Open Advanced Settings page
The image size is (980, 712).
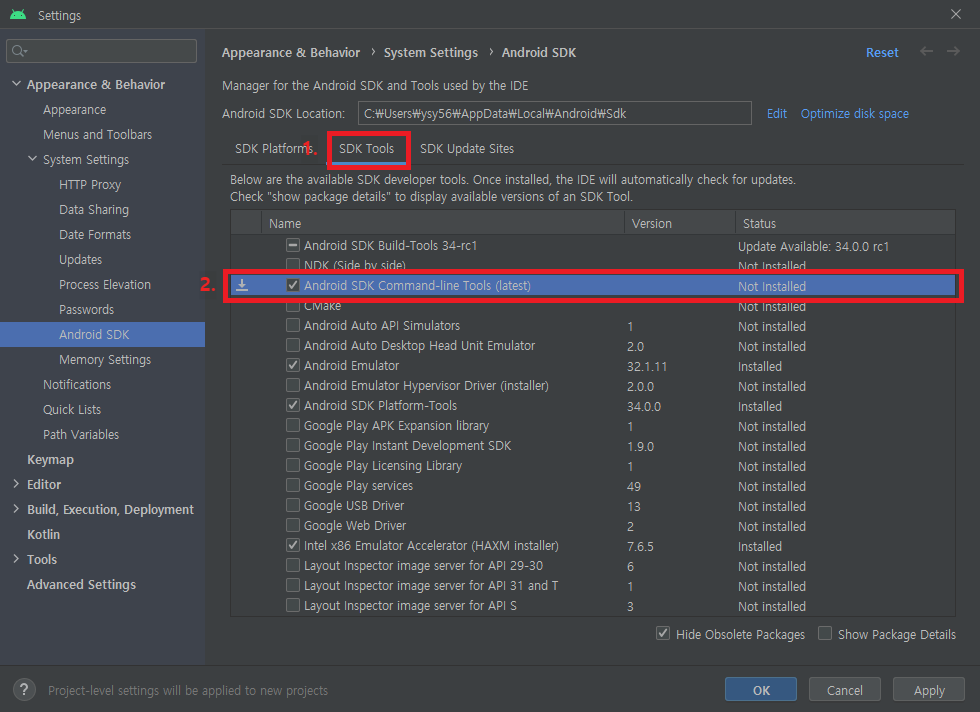click(81, 584)
